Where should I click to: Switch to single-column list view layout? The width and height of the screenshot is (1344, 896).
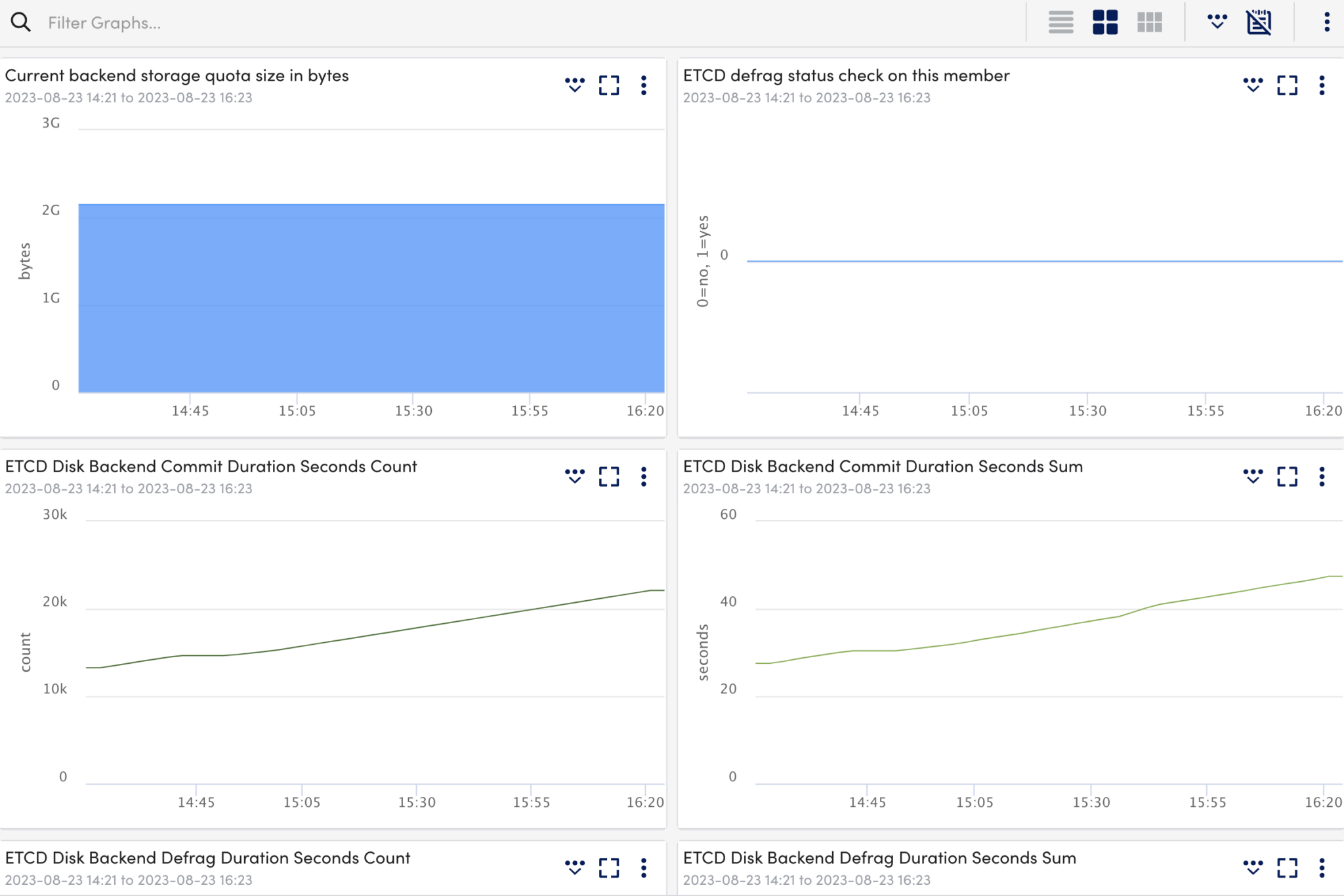pos(1060,22)
